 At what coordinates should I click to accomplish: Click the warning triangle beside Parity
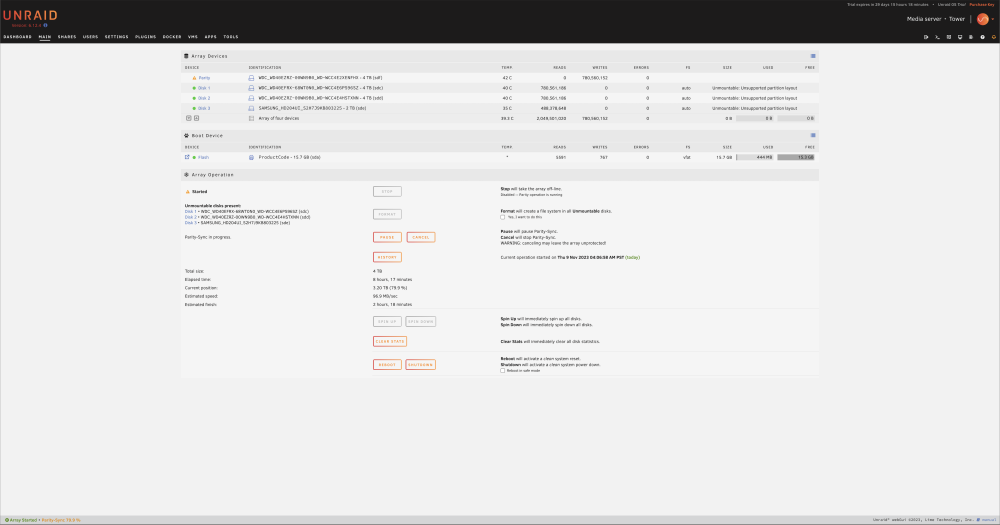coord(194,78)
